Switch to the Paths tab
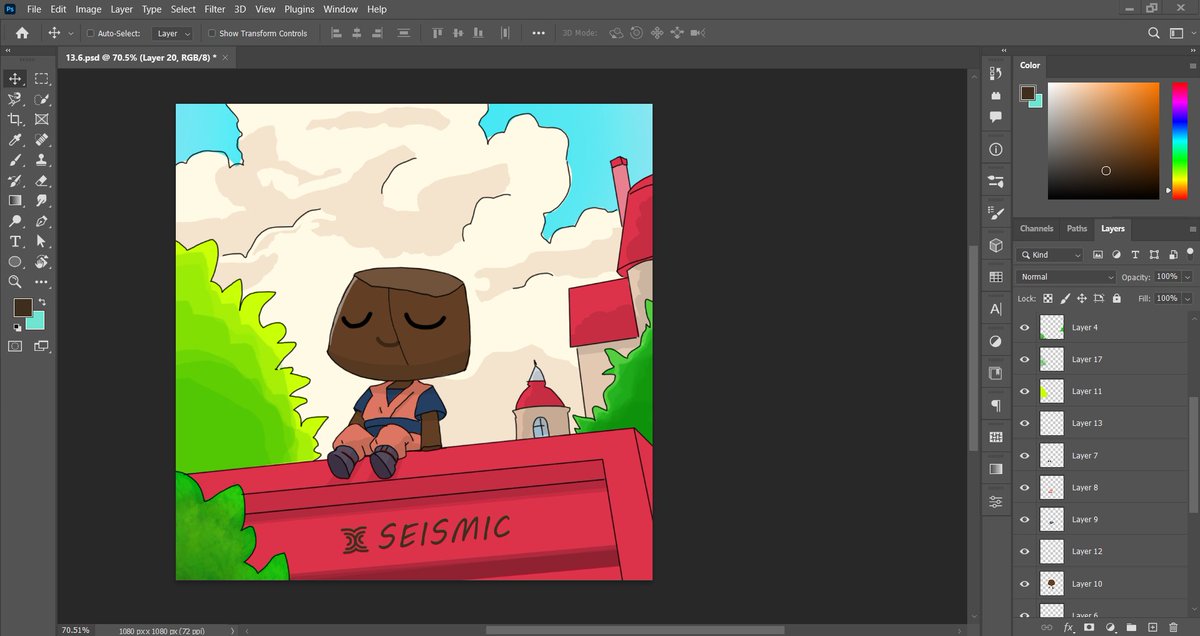This screenshot has height=636, width=1200. 1077,229
